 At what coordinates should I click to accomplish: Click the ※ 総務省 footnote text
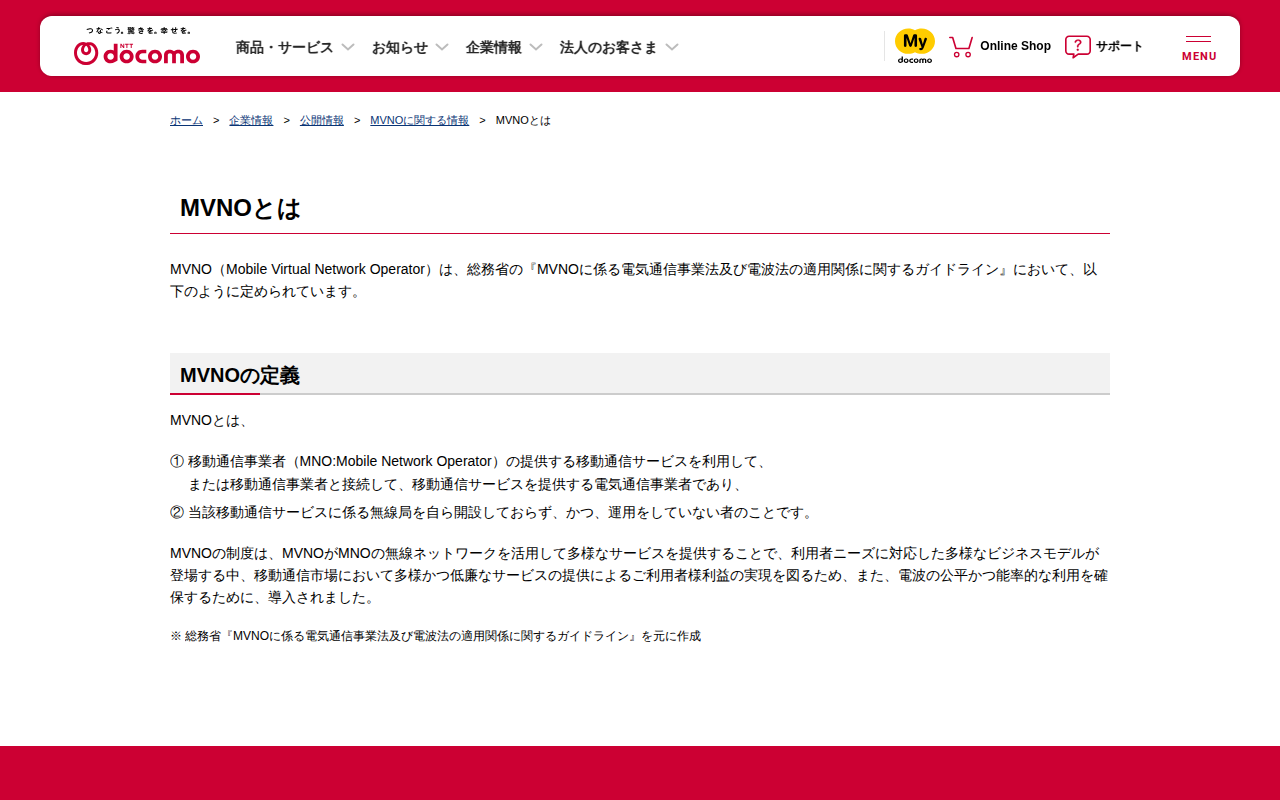tap(435, 636)
